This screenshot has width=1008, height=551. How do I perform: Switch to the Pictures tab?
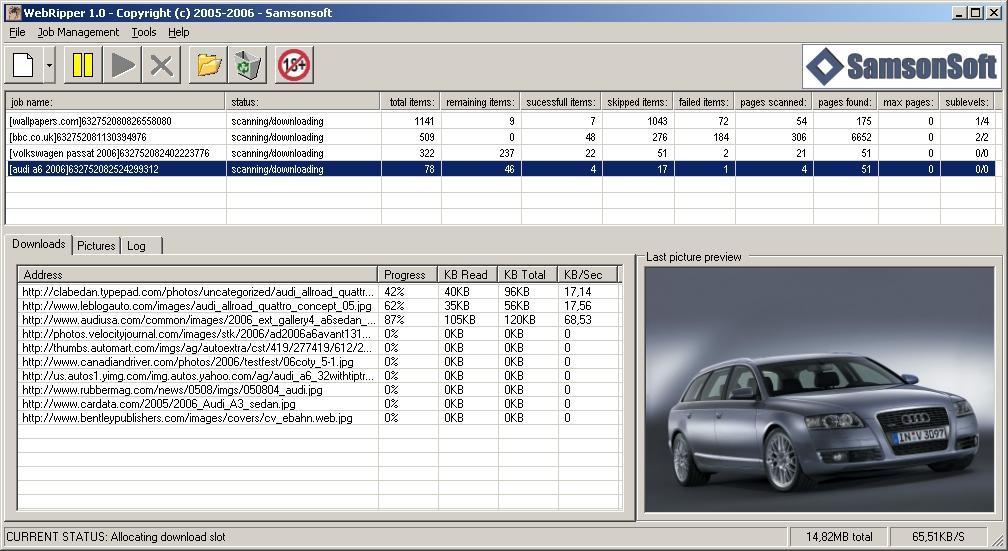click(96, 246)
